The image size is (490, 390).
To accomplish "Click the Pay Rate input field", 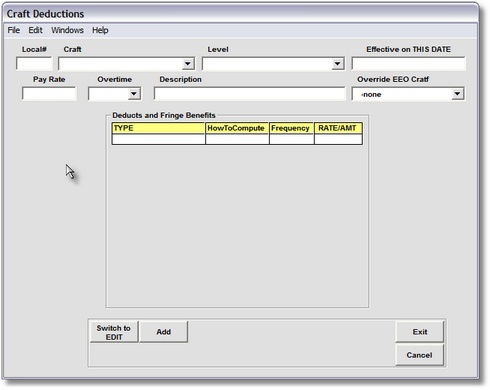I will click(49, 94).
